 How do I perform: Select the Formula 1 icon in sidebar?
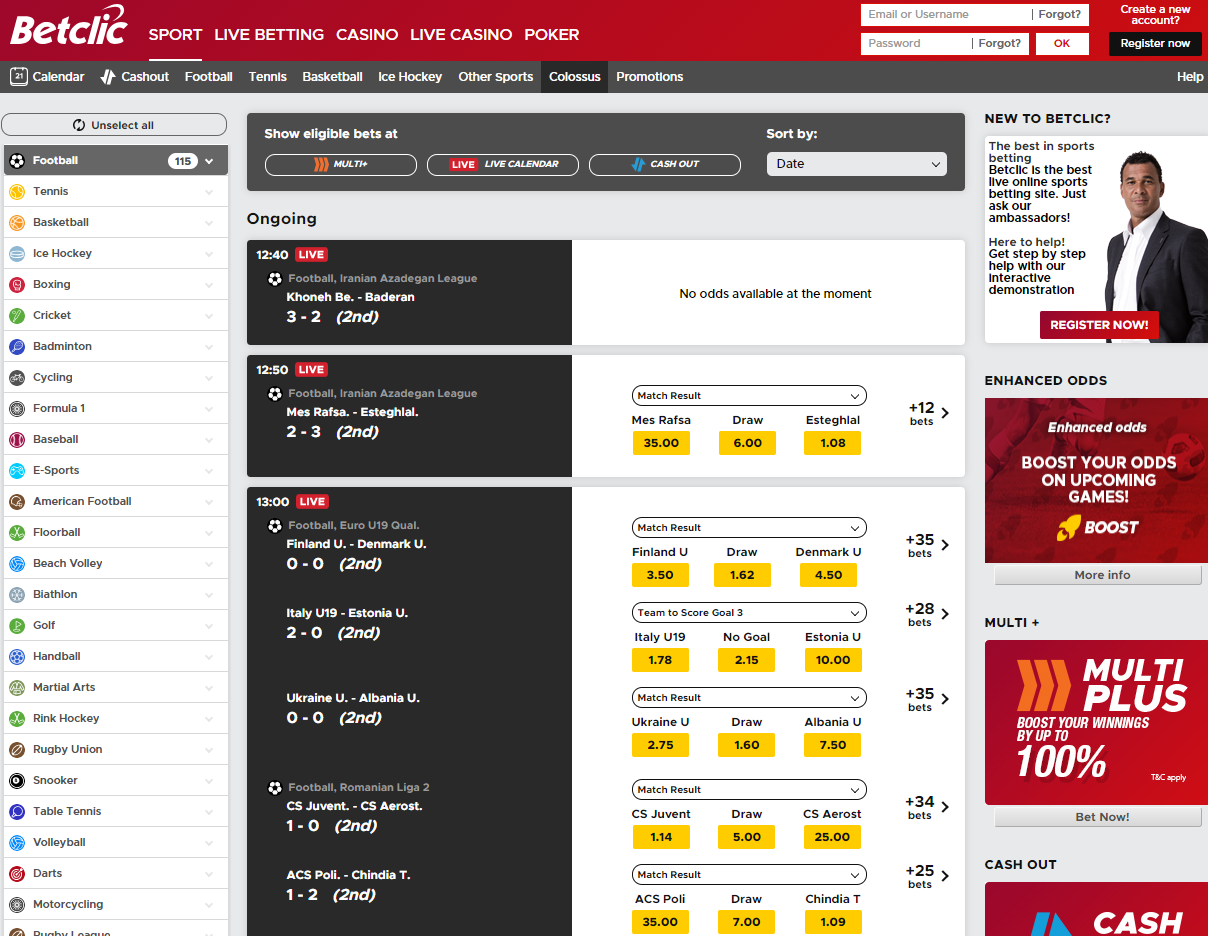tap(17, 408)
